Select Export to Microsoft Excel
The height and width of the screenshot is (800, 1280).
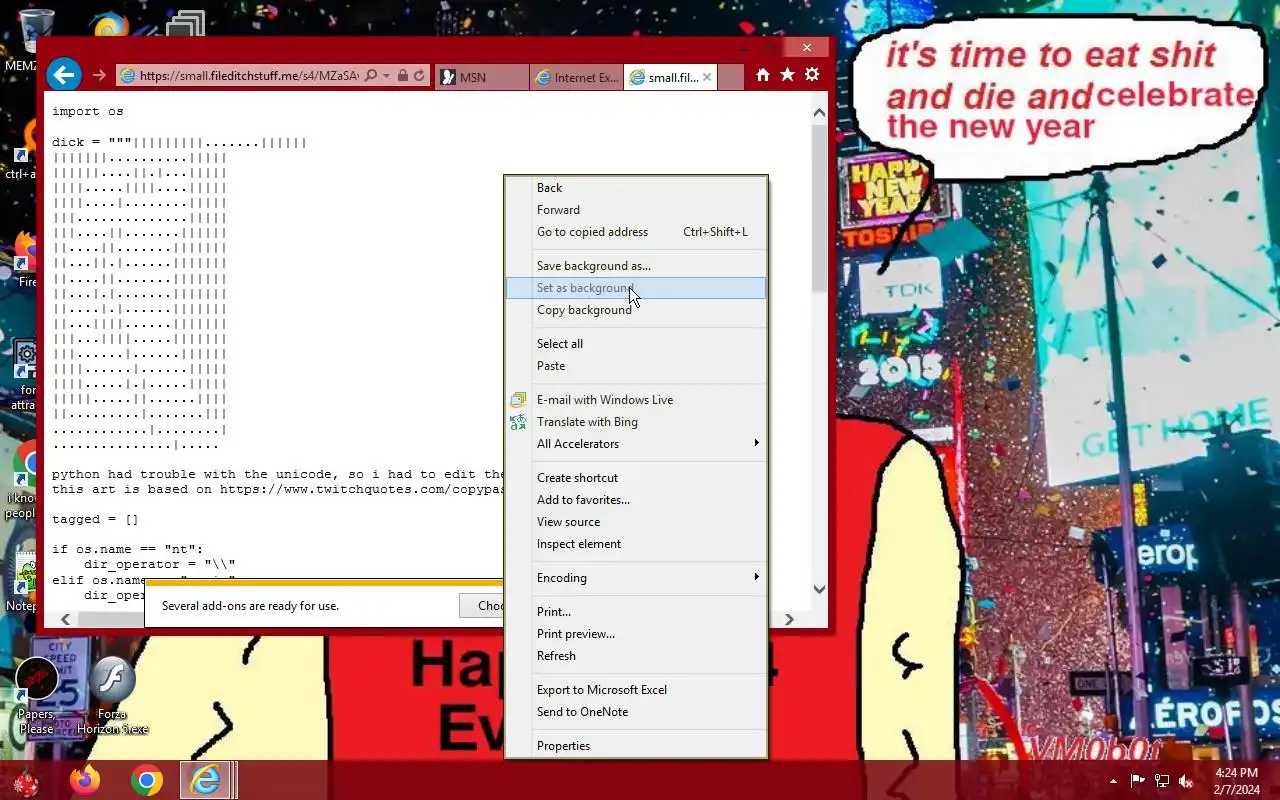click(x=636, y=690)
